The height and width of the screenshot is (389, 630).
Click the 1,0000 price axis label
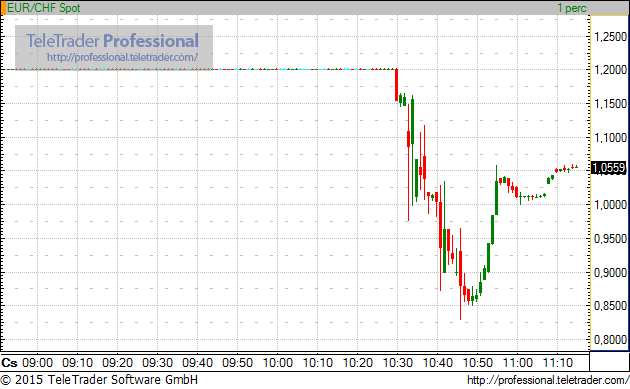tap(610, 205)
